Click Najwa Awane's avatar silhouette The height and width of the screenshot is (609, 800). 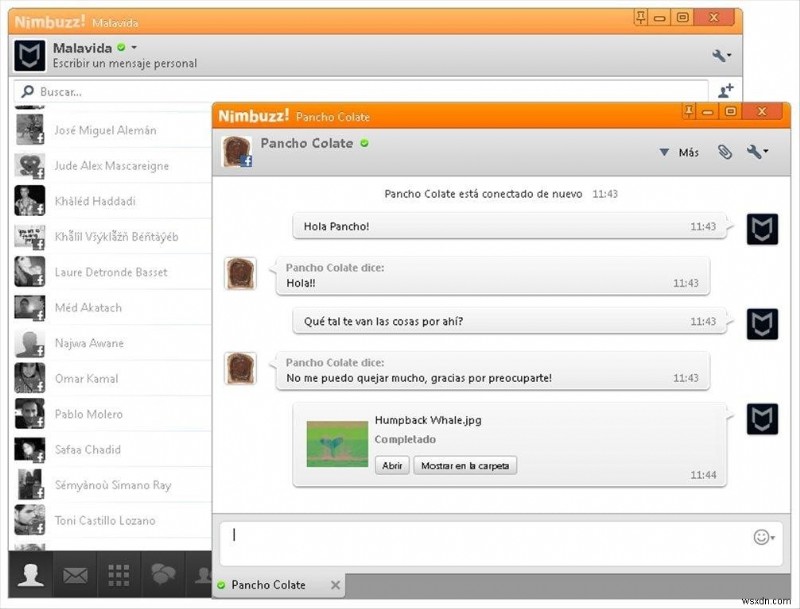coord(30,343)
